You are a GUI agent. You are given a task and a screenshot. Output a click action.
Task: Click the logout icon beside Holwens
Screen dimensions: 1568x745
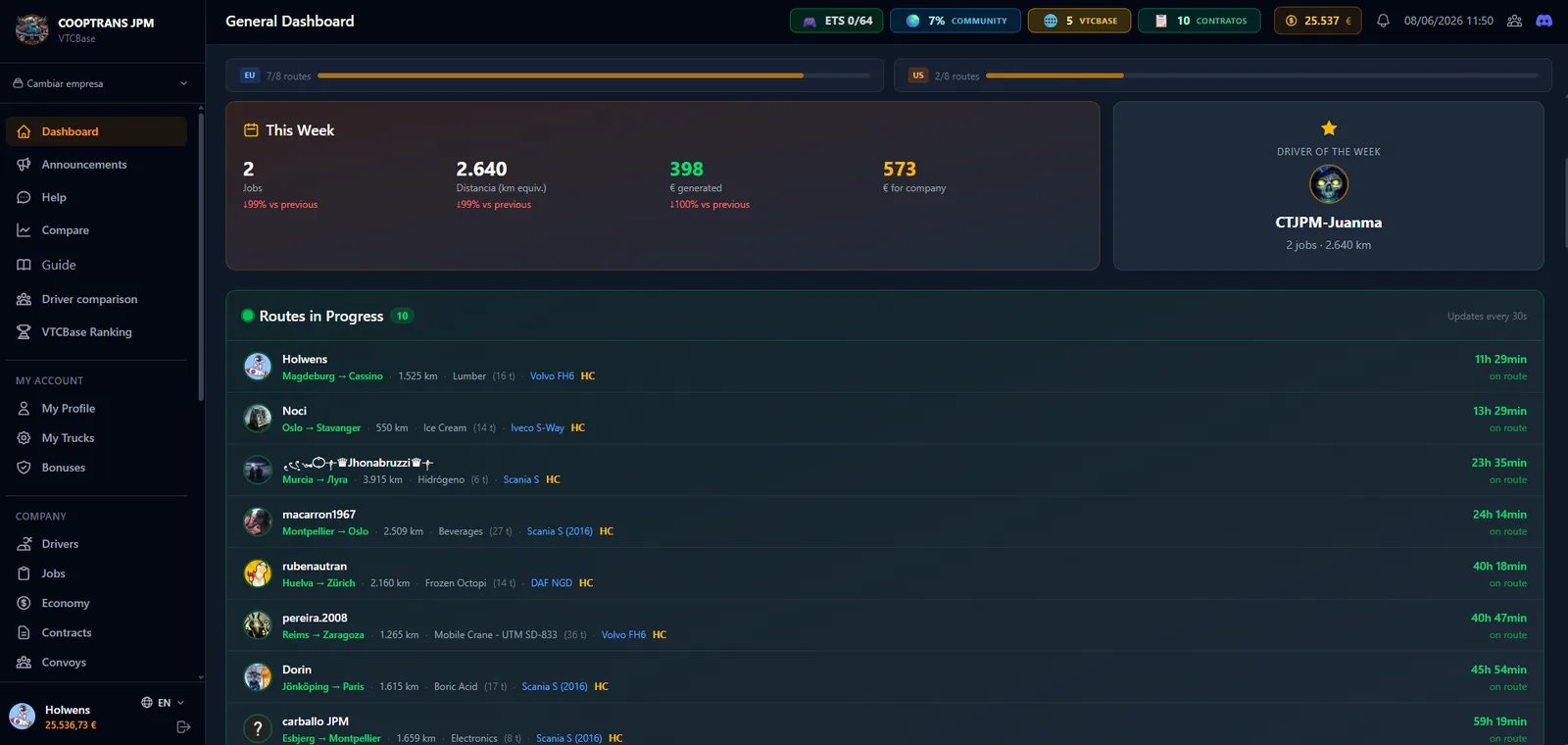[x=183, y=726]
